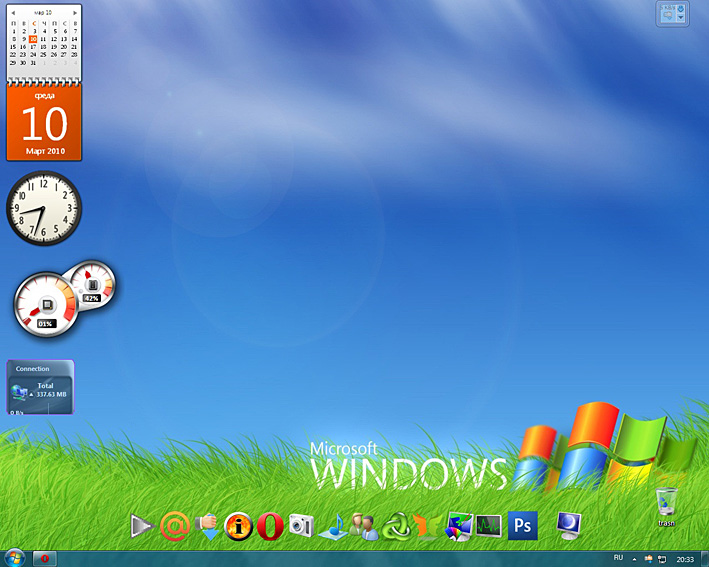
Task: Open the orange and green butterfly icon
Action: pyautogui.click(x=427, y=526)
